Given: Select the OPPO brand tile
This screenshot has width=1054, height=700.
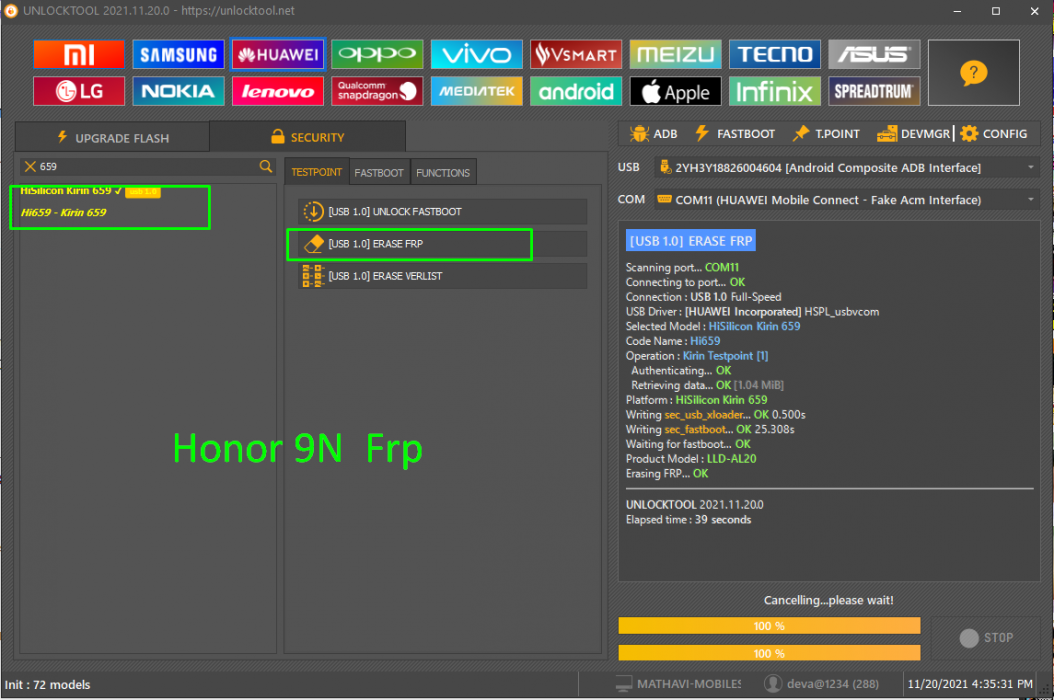Looking at the screenshot, I should [377, 54].
